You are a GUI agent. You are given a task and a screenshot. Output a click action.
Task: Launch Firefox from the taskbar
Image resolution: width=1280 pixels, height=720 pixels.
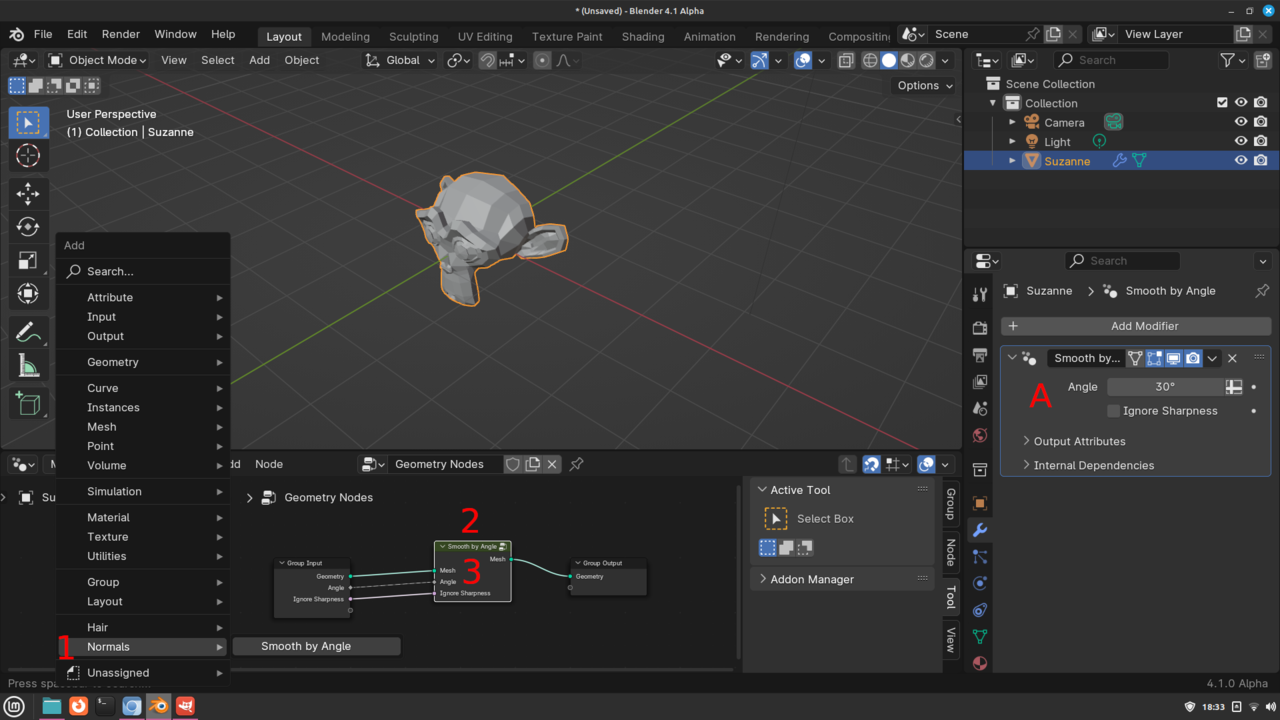click(x=78, y=706)
